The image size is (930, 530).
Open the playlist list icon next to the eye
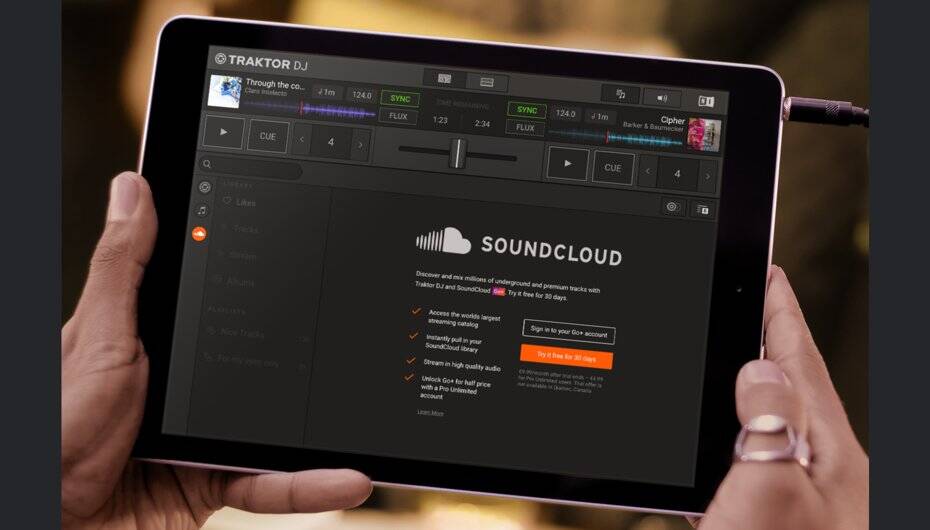pos(703,209)
